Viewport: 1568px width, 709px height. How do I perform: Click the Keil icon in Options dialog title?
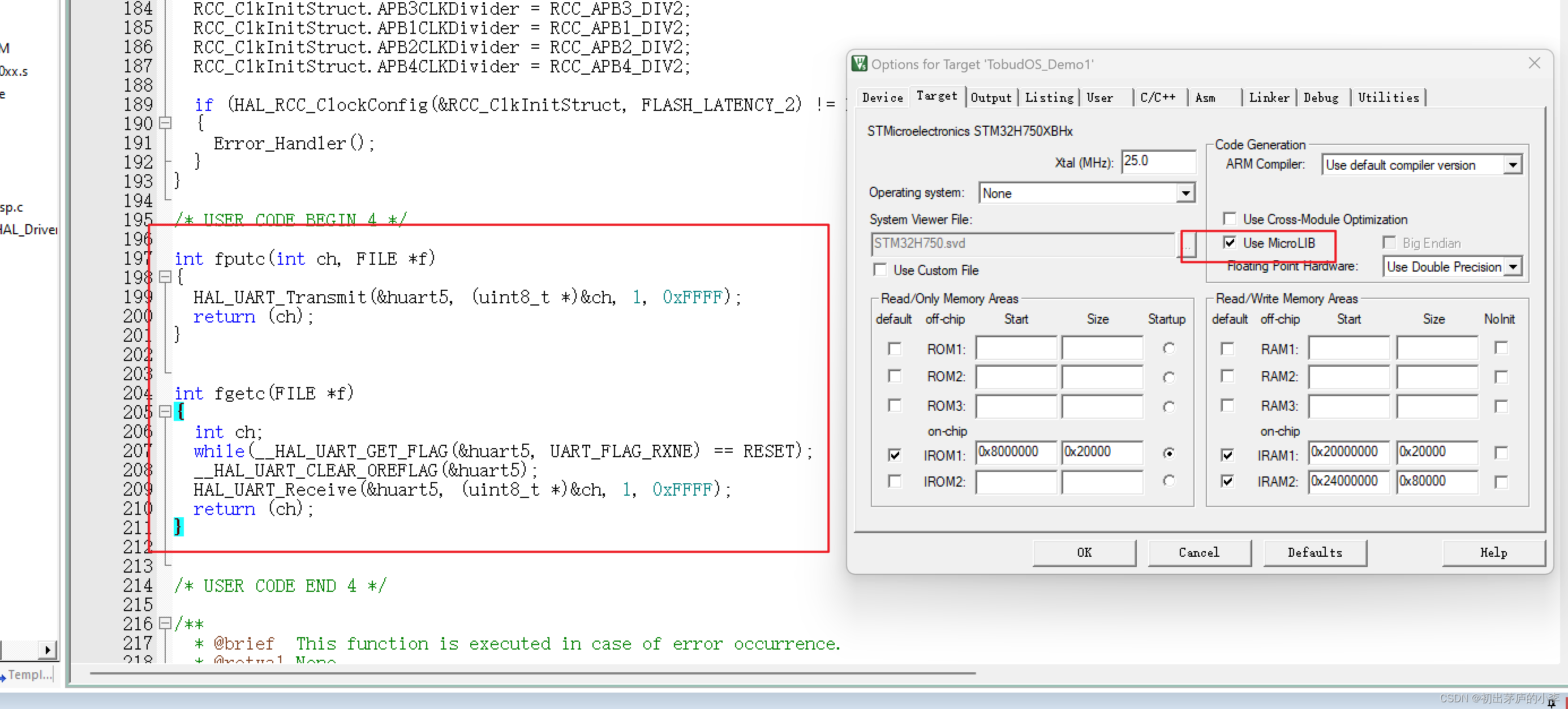coord(859,64)
